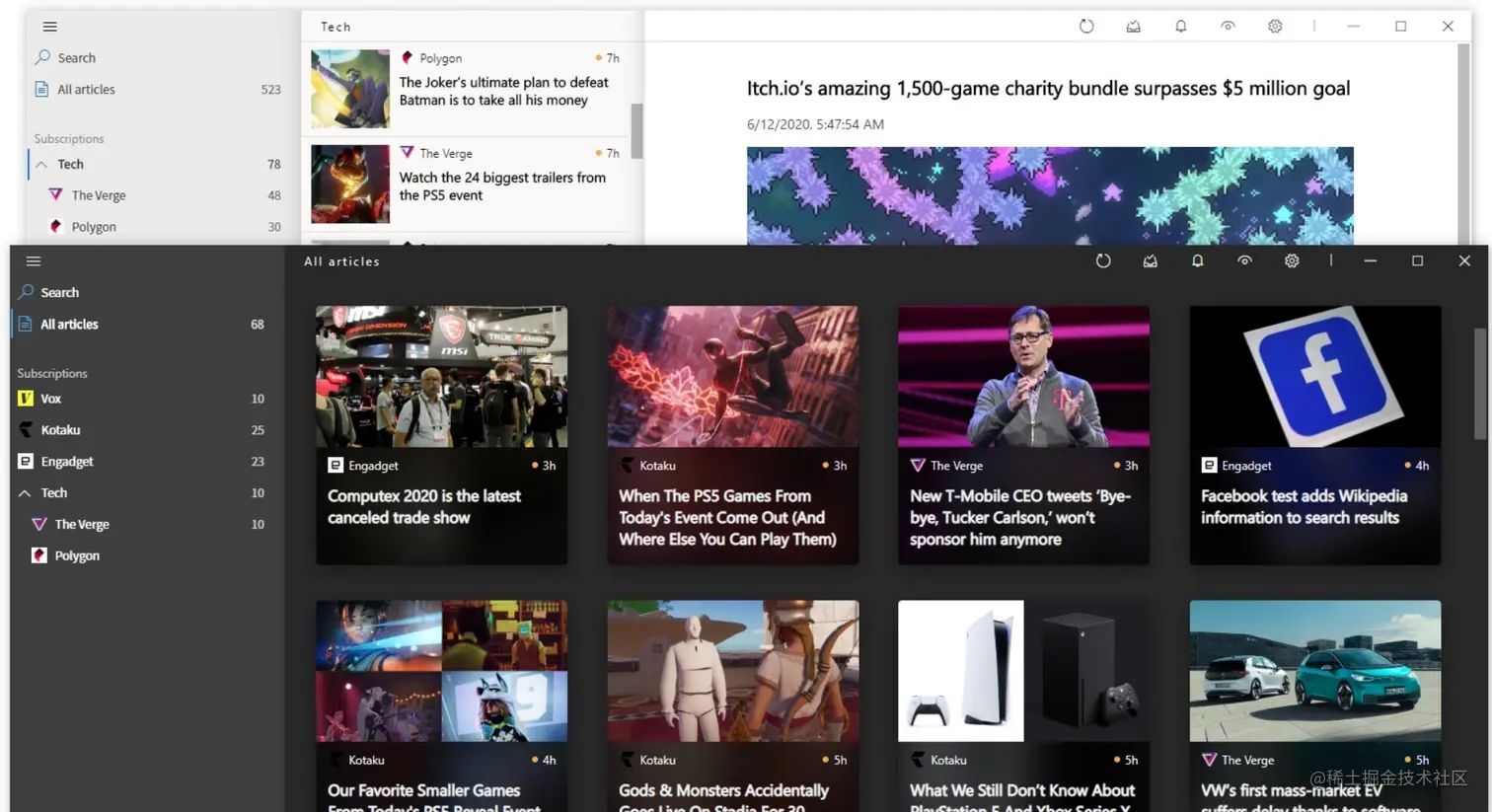The height and width of the screenshot is (812, 1492).
Task: Click refresh icon in dark window toolbar
Action: tap(1103, 261)
